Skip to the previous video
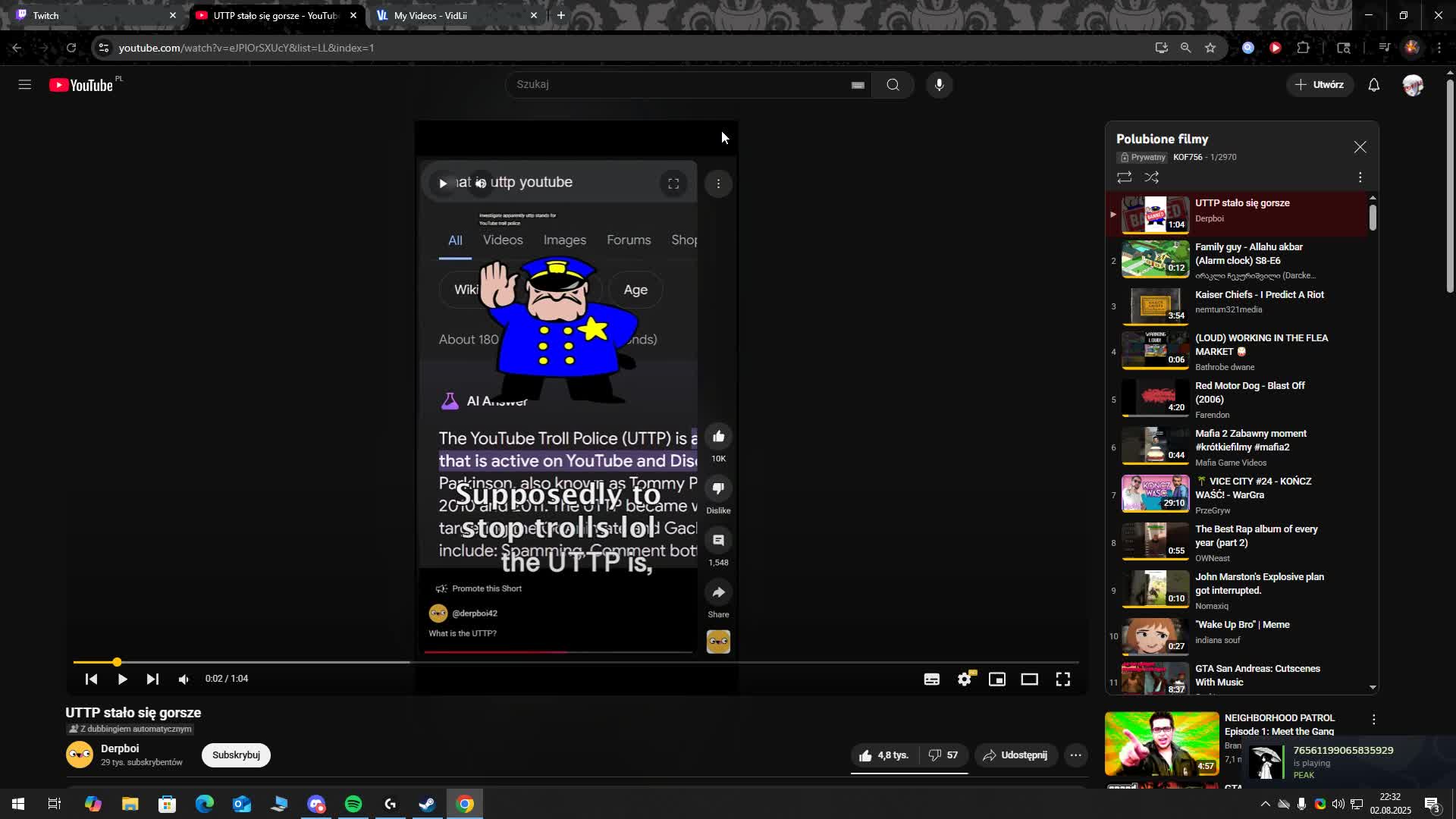The width and height of the screenshot is (1456, 819). point(91,679)
